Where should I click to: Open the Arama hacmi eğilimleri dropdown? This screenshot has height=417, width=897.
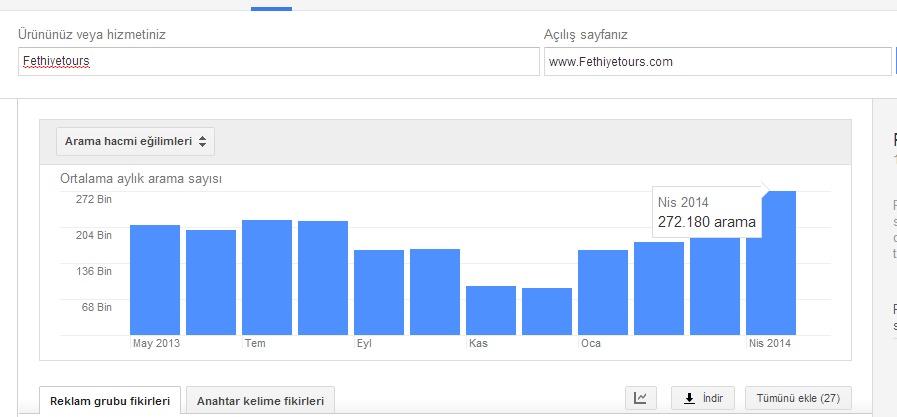click(x=136, y=141)
